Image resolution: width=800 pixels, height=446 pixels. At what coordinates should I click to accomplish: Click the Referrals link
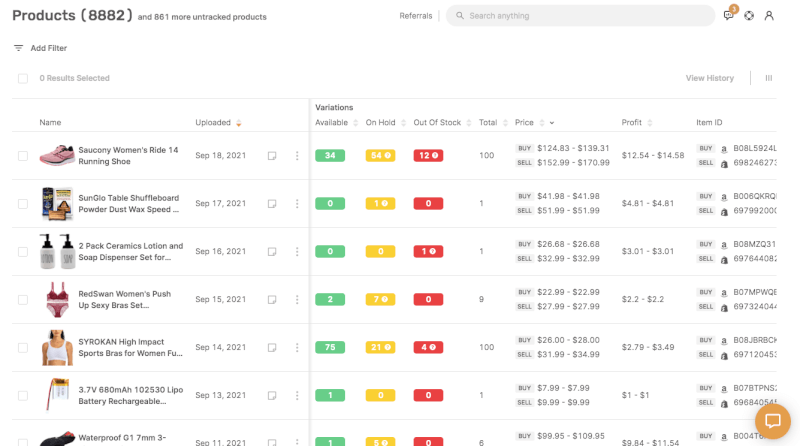point(415,16)
